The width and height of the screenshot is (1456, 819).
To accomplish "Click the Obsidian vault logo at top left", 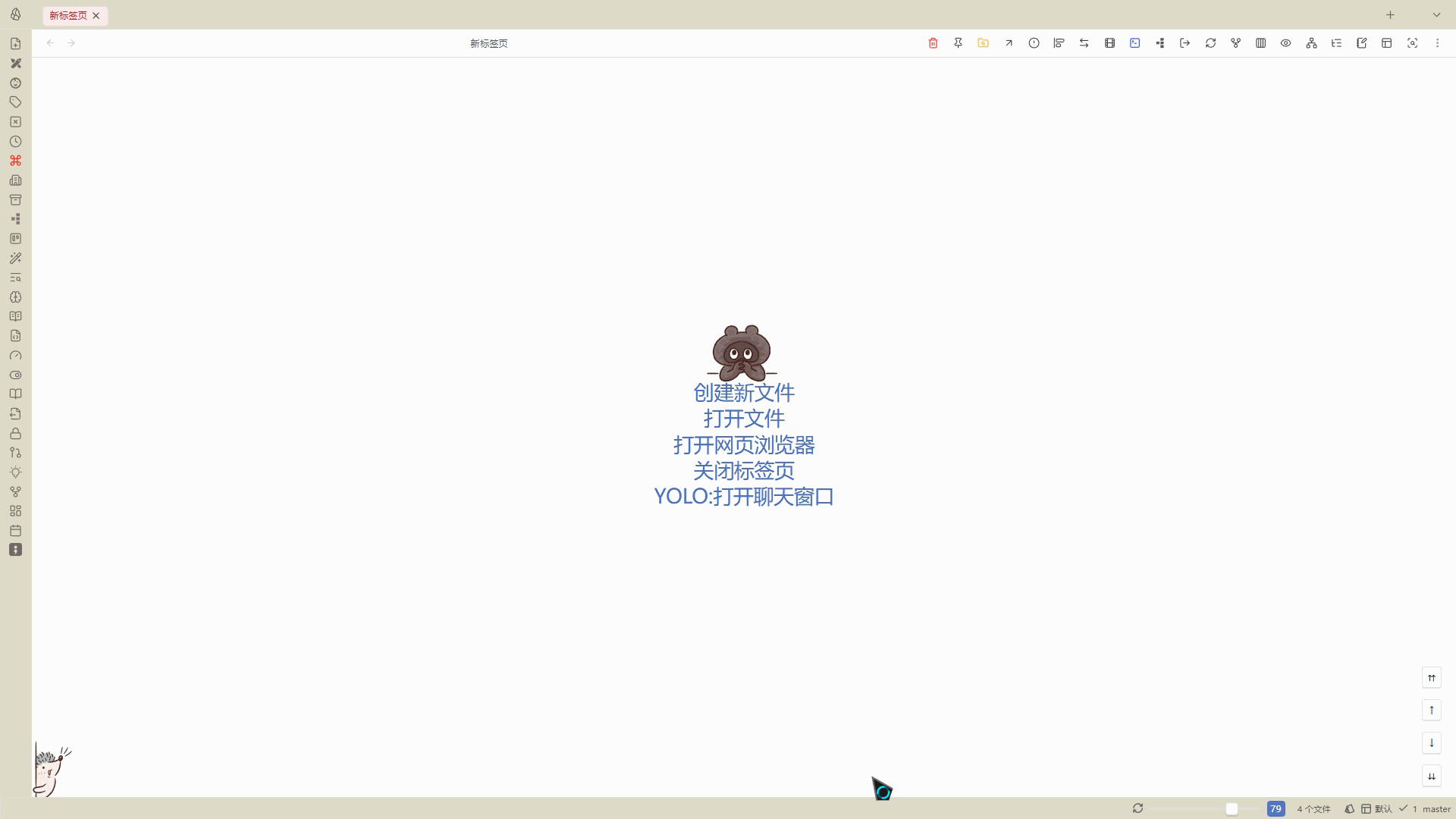I will point(15,14).
